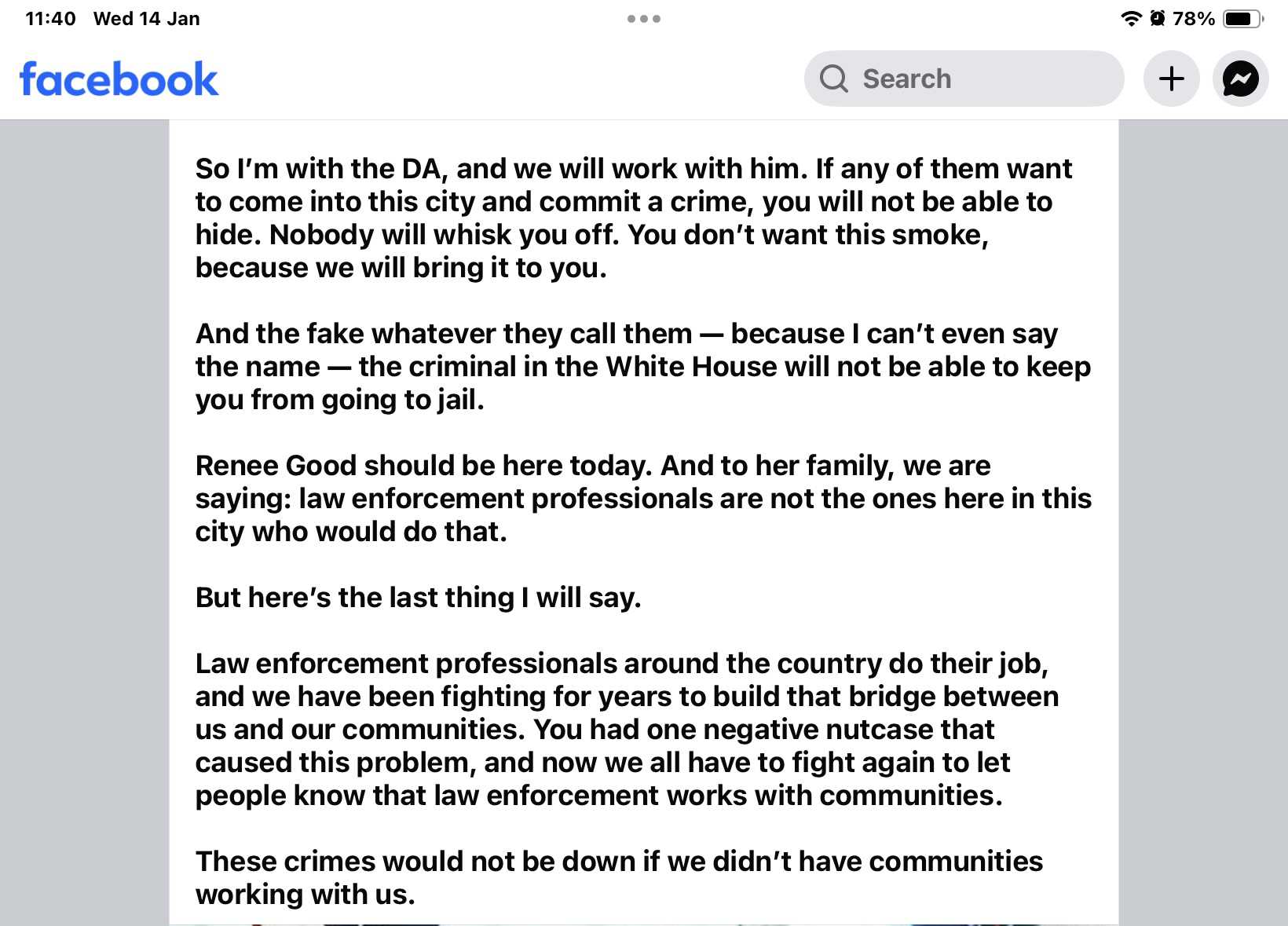The height and width of the screenshot is (926, 1288).
Task: Tap the 11:40 clock
Action: [x=50, y=19]
